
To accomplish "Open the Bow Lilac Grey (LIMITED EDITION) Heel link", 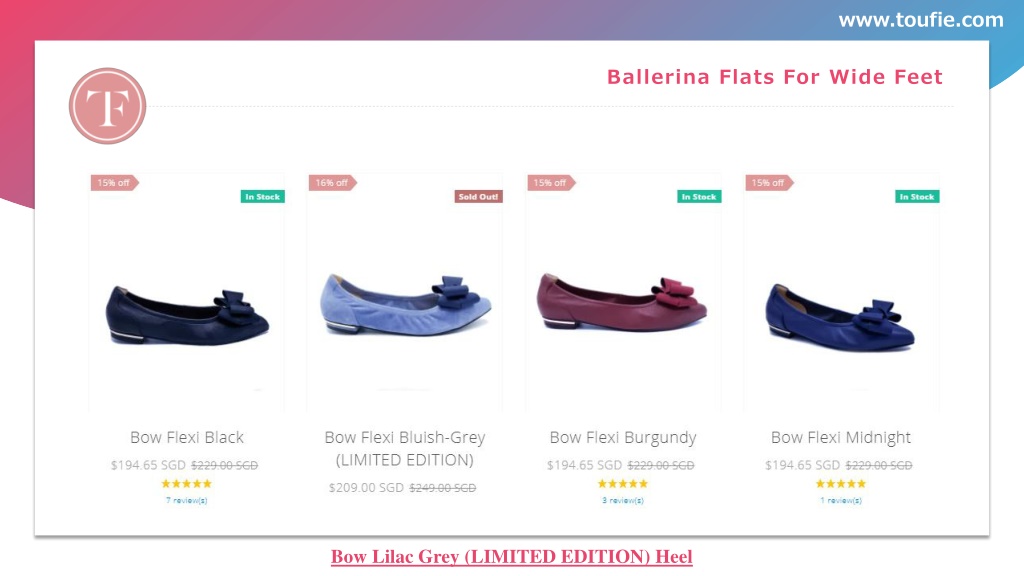I will point(511,556).
